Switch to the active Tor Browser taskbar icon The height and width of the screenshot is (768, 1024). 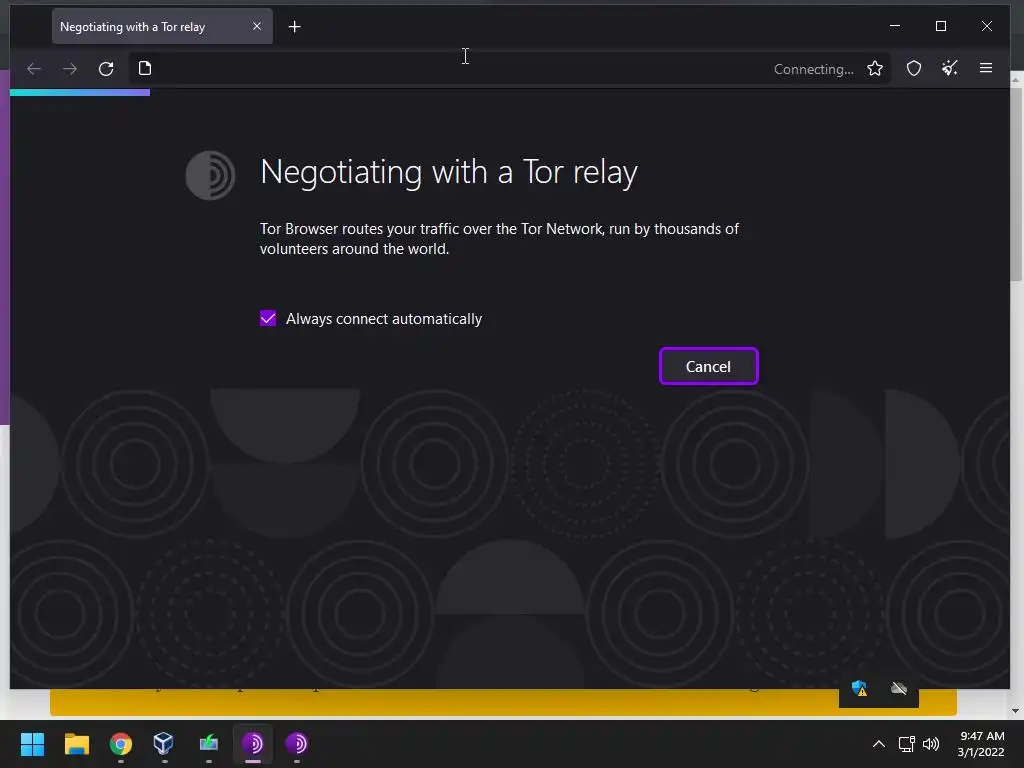tap(253, 744)
